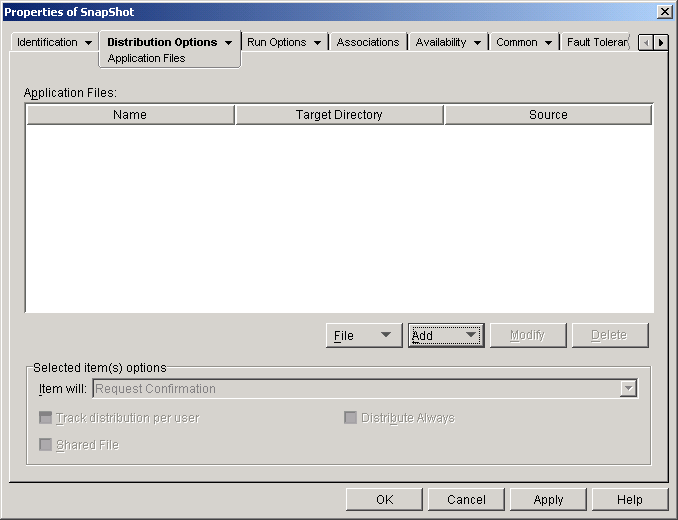Expand the Identification tab dropdown arrow

pyautogui.click(x=88, y=43)
